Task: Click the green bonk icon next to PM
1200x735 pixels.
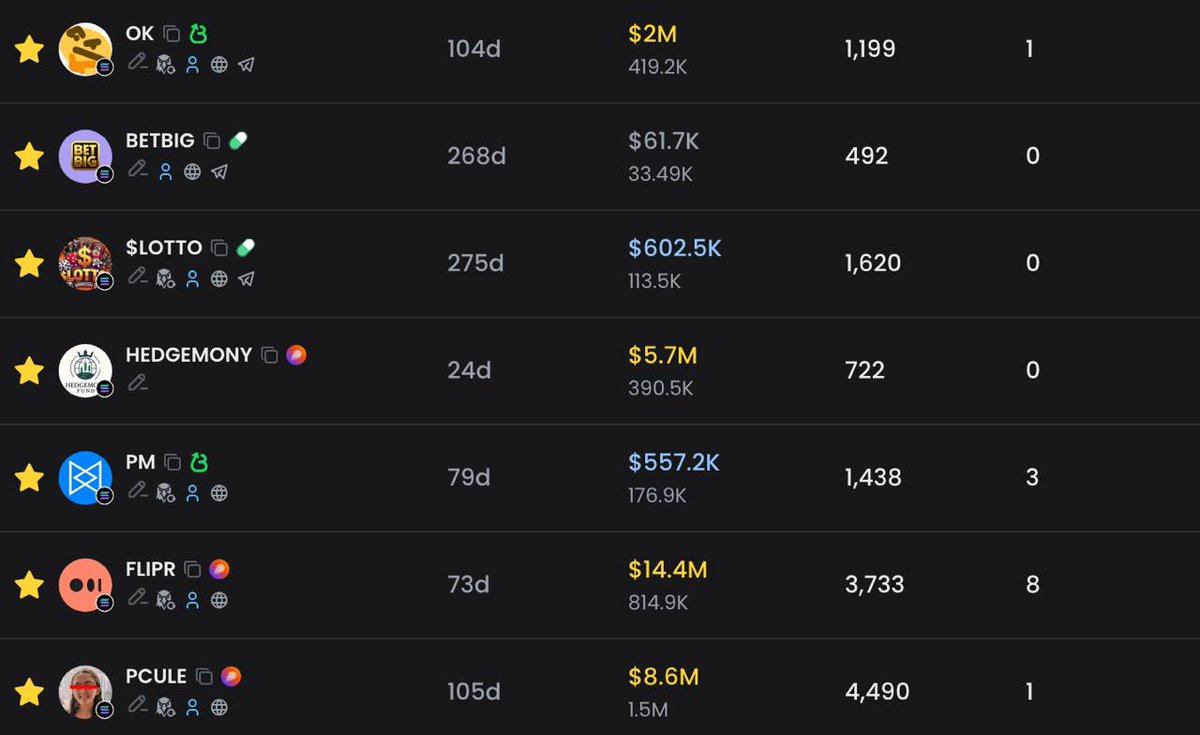Action: click(x=199, y=462)
